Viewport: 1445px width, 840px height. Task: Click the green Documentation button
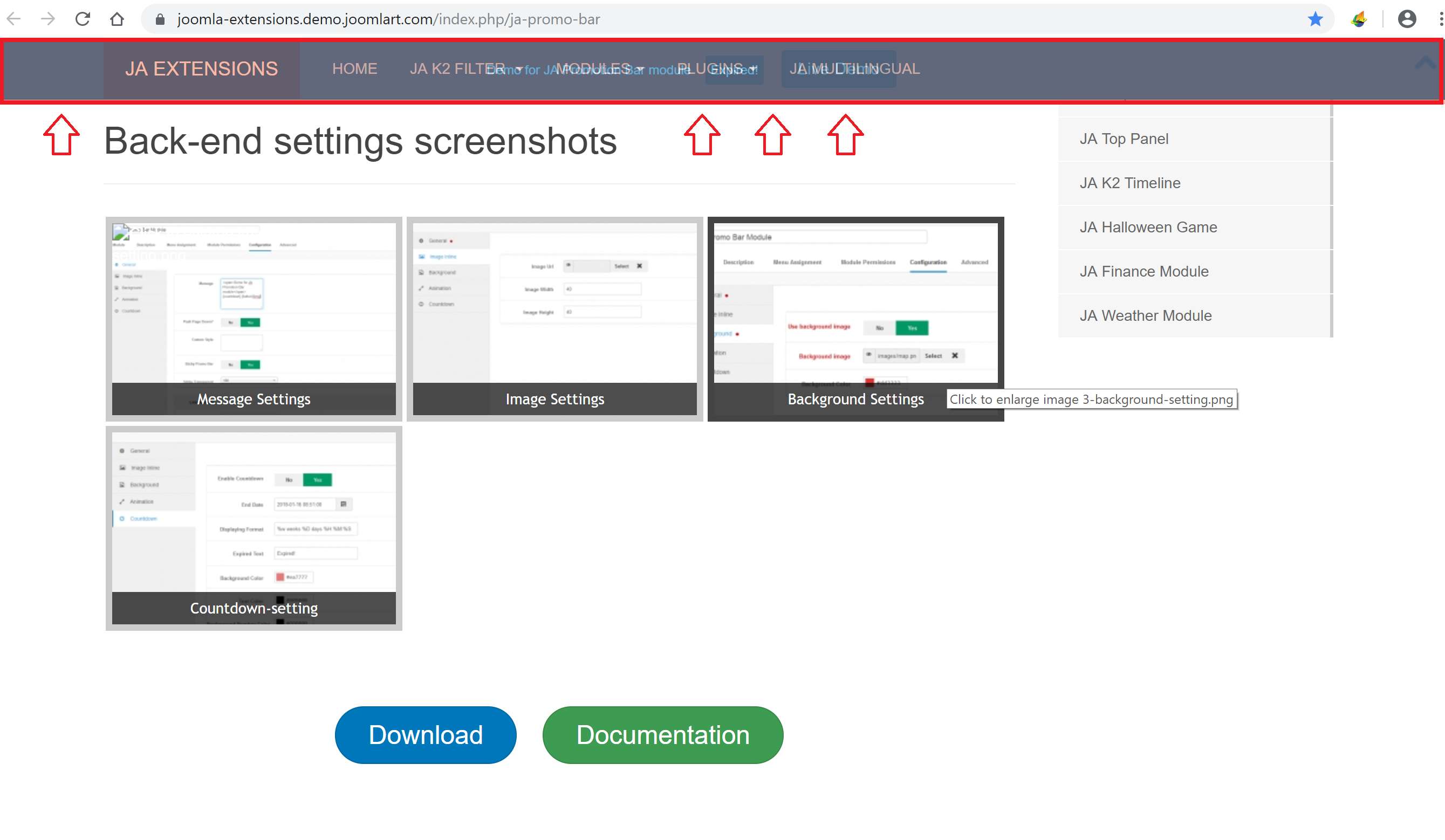point(662,734)
